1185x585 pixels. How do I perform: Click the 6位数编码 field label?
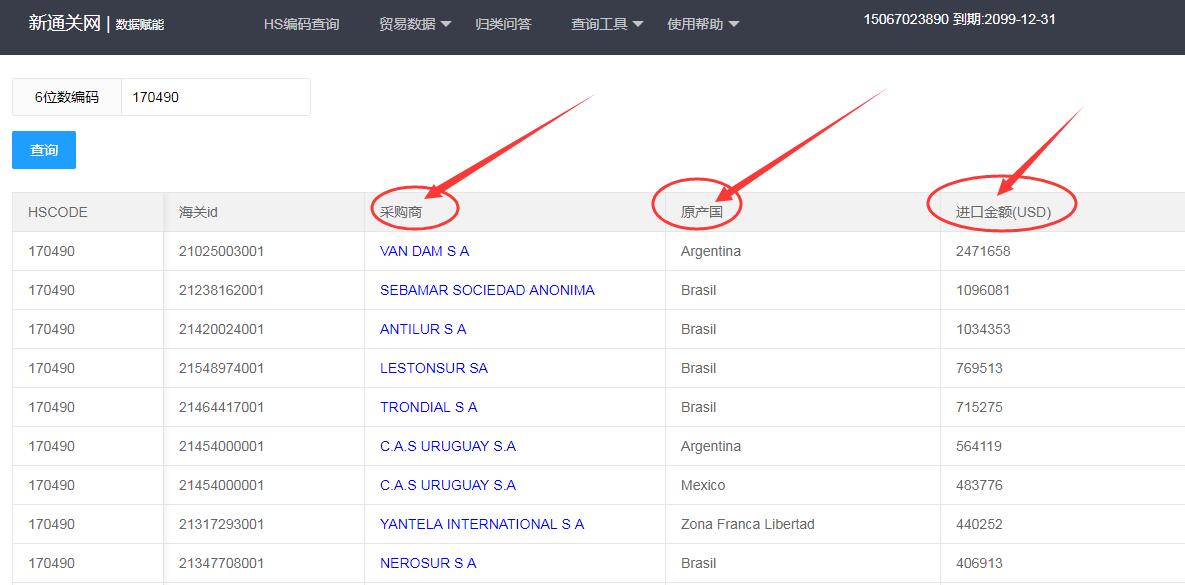point(67,98)
